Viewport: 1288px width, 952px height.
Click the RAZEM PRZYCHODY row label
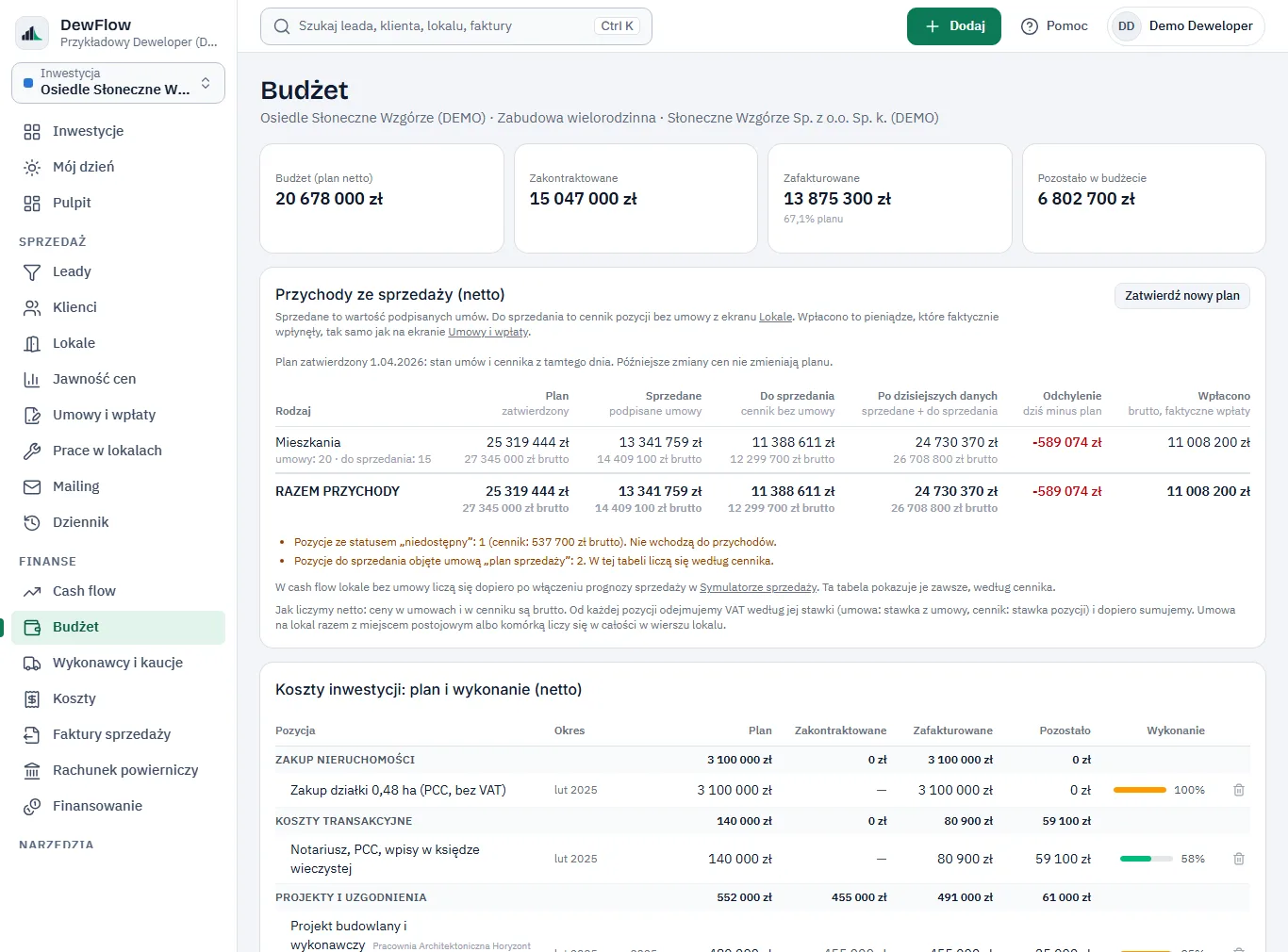(x=338, y=491)
